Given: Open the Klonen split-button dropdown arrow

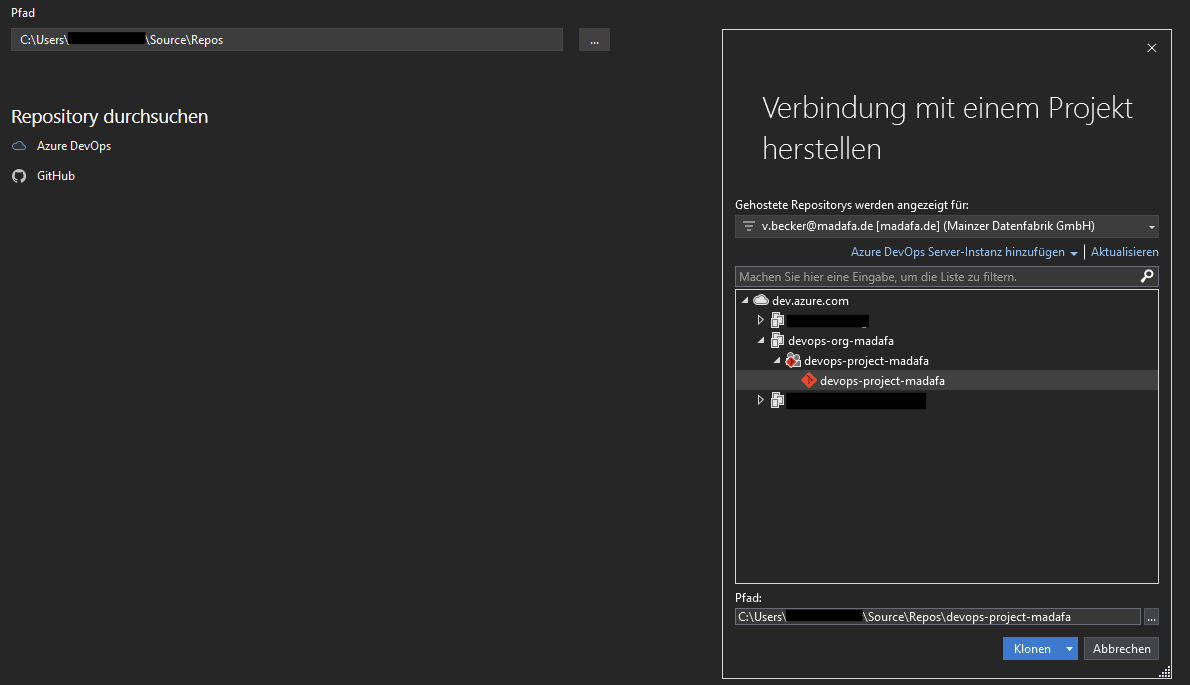Looking at the screenshot, I should click(x=1069, y=649).
